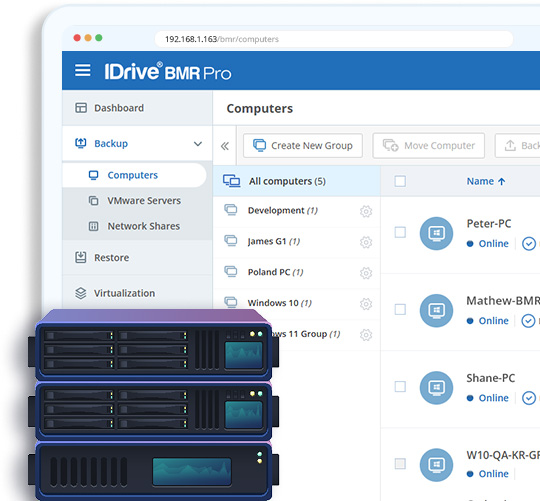Image resolution: width=540 pixels, height=501 pixels.
Task: Click the Development group monitor icon
Action: (x=231, y=210)
